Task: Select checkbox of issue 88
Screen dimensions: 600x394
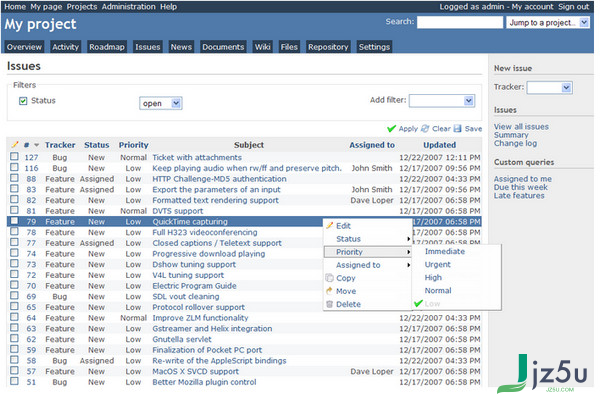Action: (15, 178)
